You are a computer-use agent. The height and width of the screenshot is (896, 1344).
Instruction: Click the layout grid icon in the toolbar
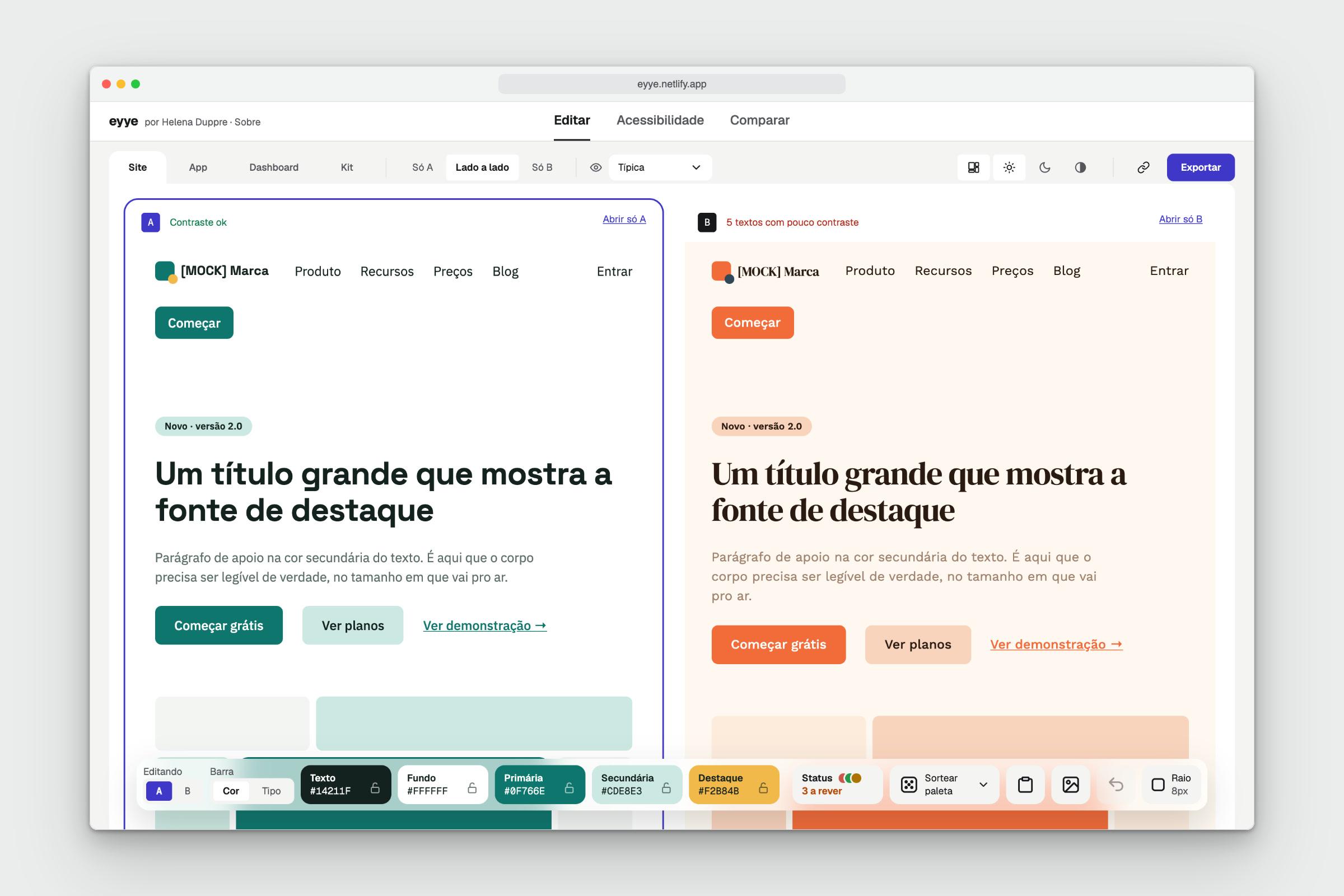point(974,167)
